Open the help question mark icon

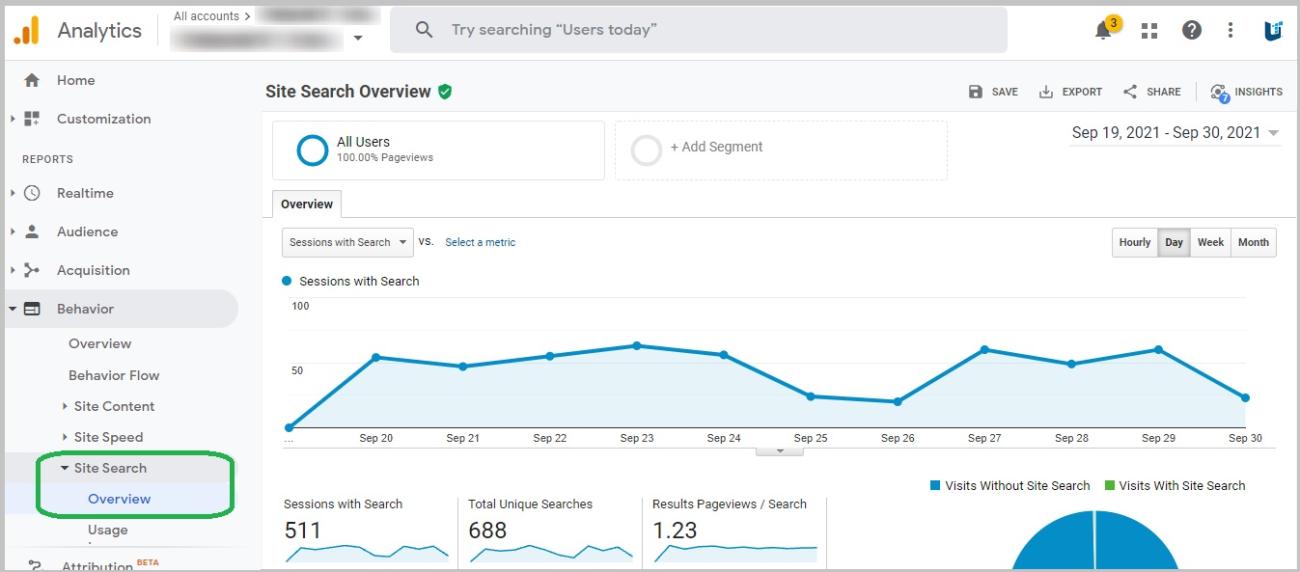[x=1191, y=31]
